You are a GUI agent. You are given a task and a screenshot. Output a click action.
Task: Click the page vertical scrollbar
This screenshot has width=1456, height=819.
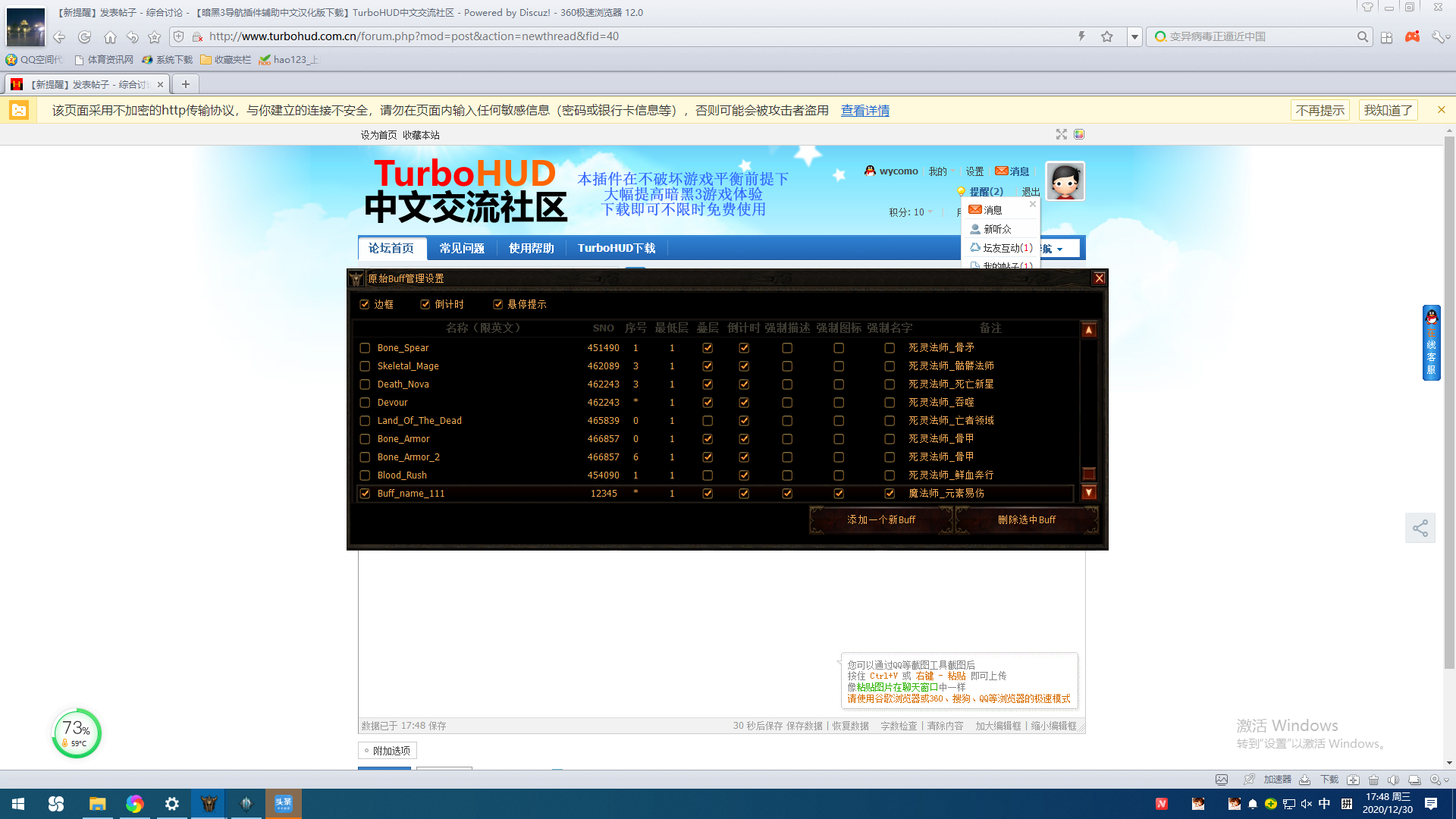1448,402
